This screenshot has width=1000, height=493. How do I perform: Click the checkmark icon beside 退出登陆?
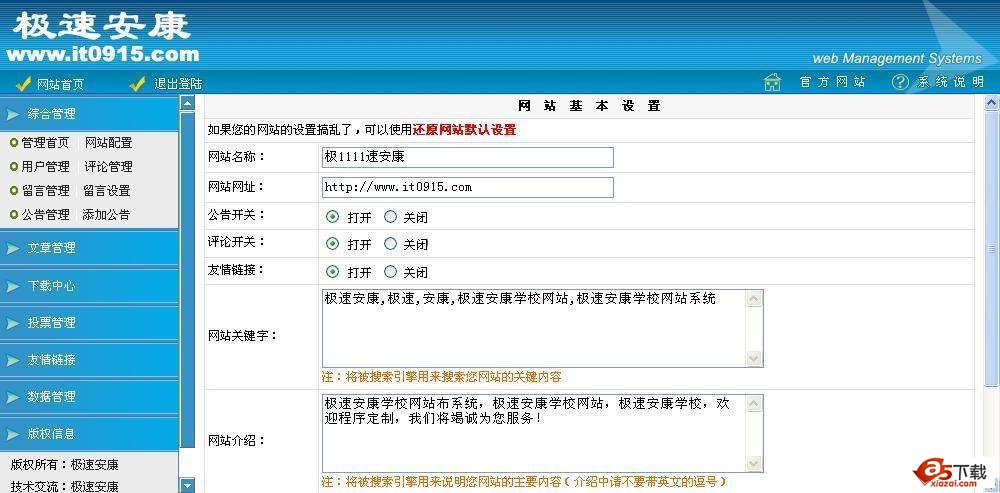(x=137, y=84)
